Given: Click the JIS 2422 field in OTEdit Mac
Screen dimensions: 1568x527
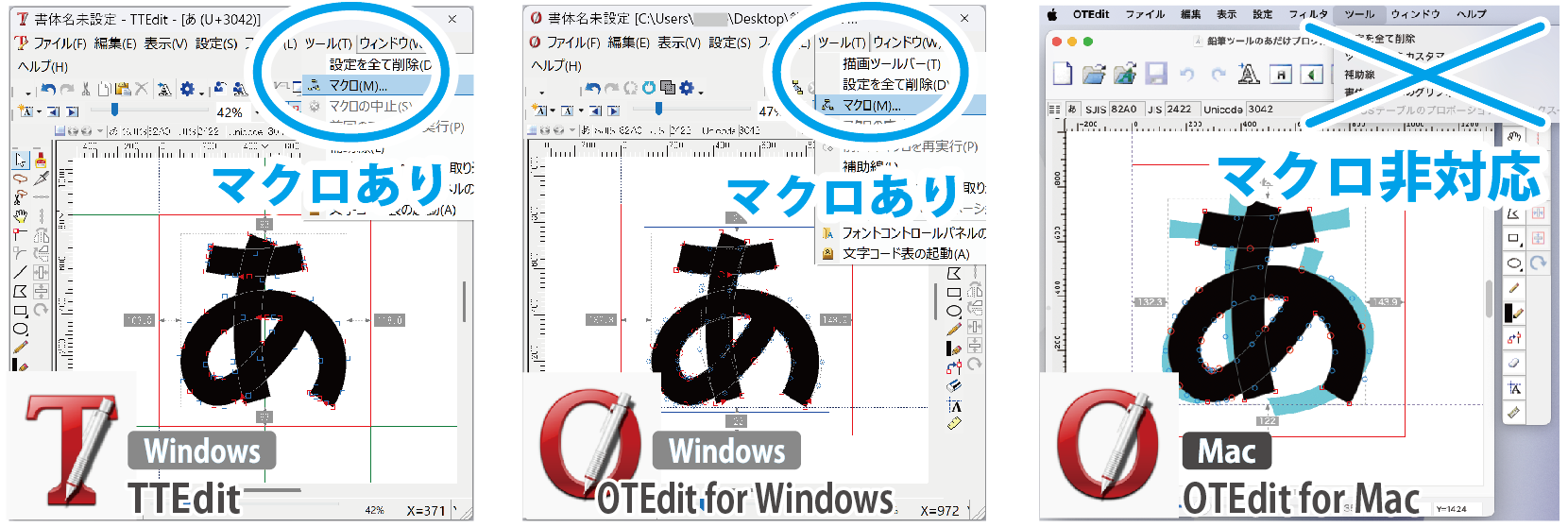Looking at the screenshot, I should pyautogui.click(x=1183, y=109).
